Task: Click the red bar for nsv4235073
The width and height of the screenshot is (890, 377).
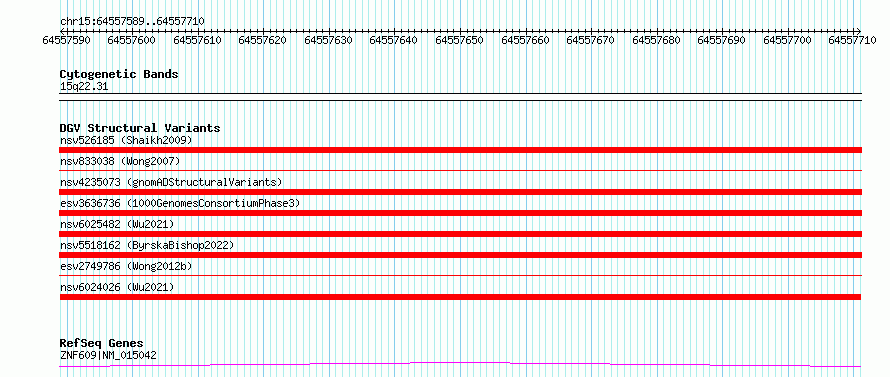Action: (x=460, y=192)
